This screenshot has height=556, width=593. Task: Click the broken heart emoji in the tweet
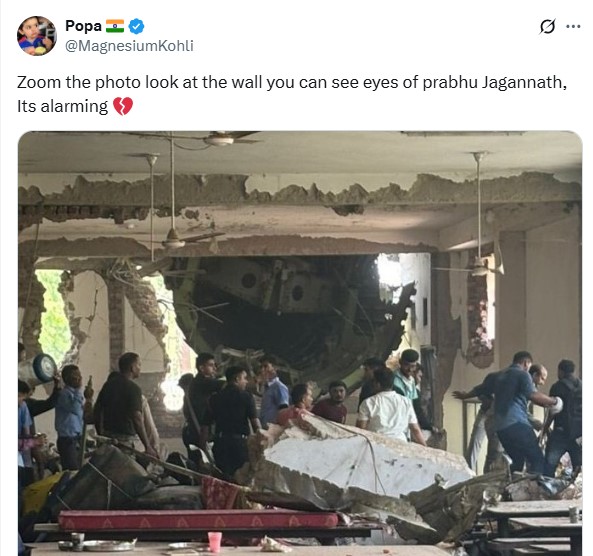coord(123,106)
